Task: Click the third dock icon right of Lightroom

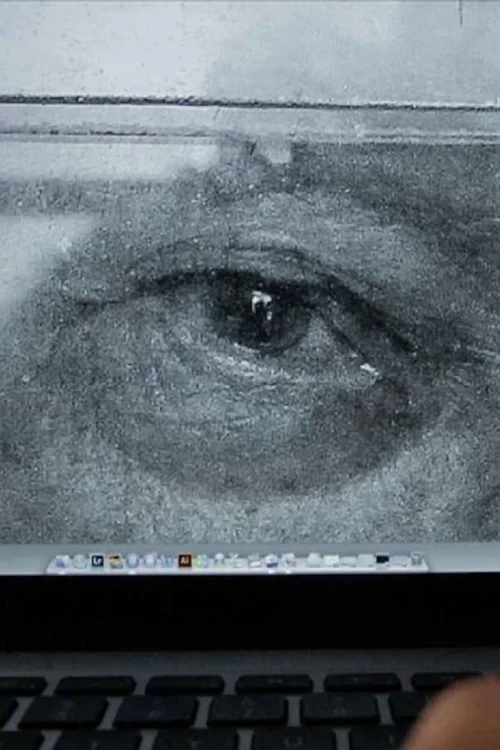Action: [x=150, y=561]
